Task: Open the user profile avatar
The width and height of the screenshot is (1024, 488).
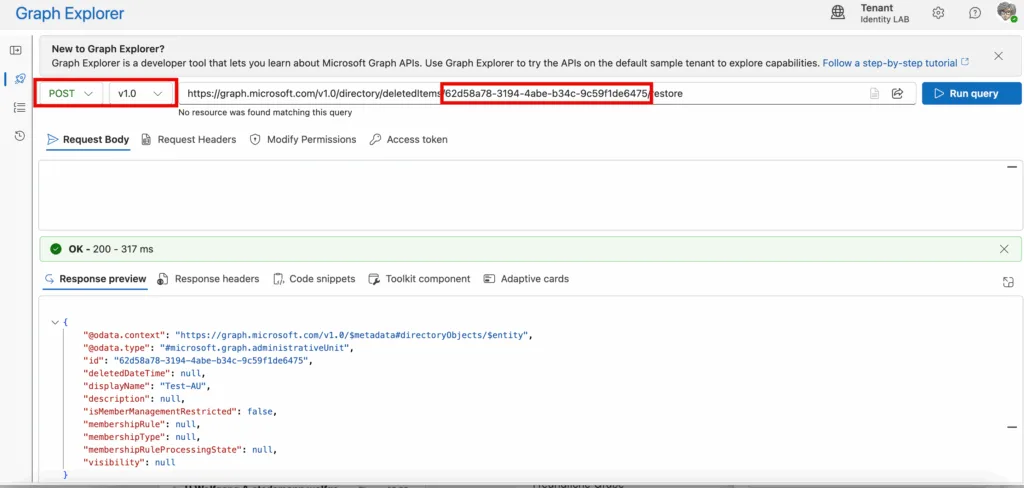Action: (1006, 12)
